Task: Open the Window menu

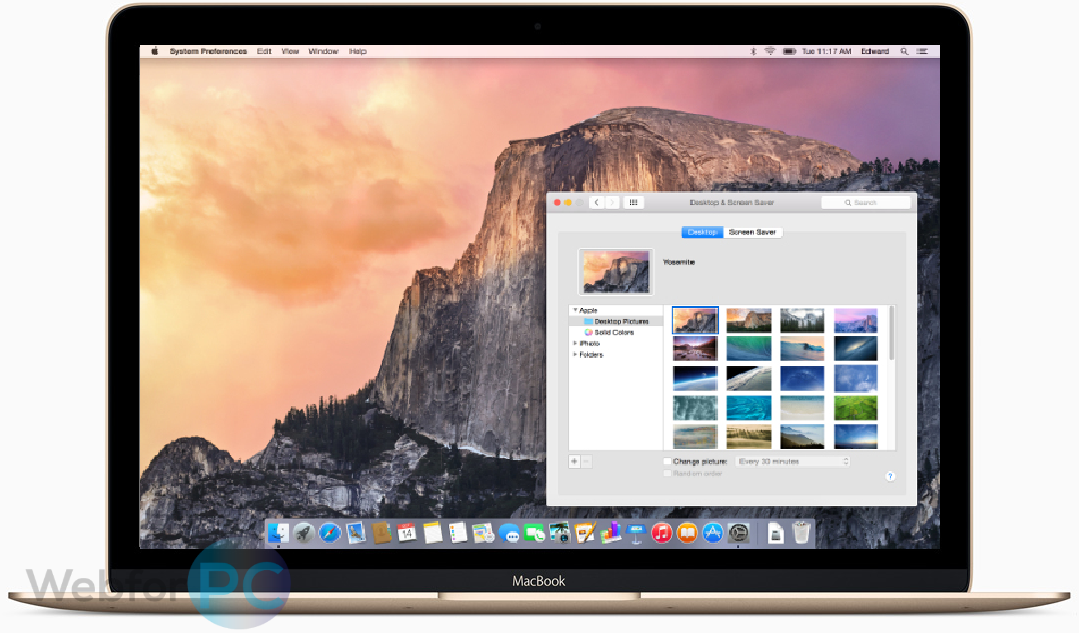Action: tap(323, 51)
